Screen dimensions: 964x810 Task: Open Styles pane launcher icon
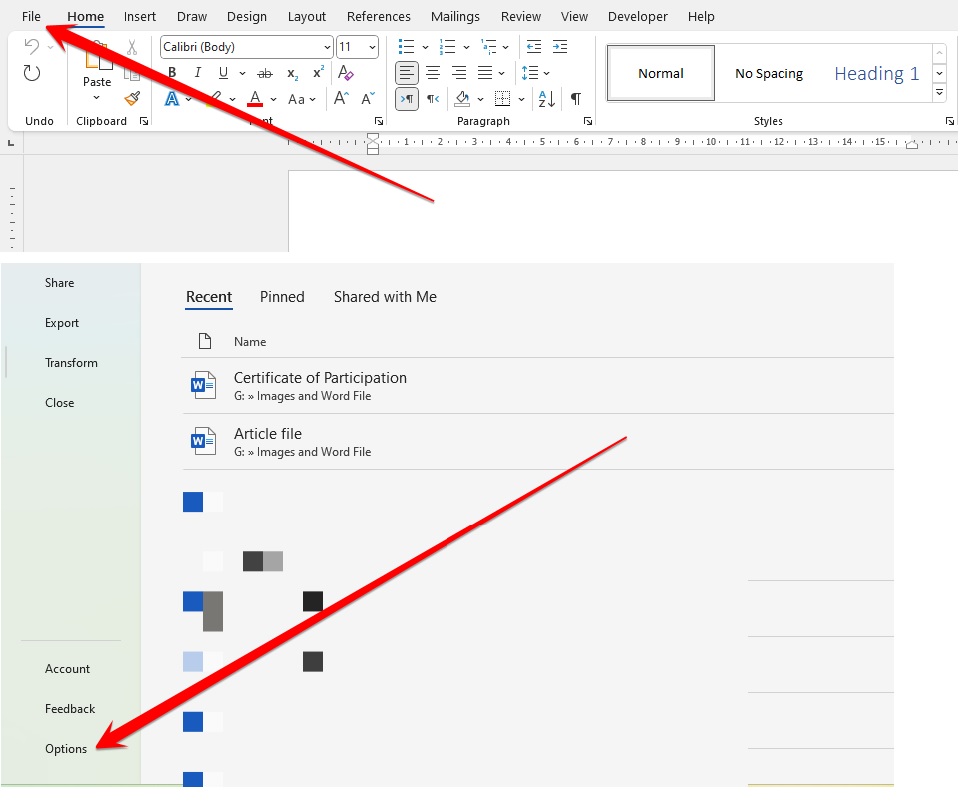pos(950,121)
